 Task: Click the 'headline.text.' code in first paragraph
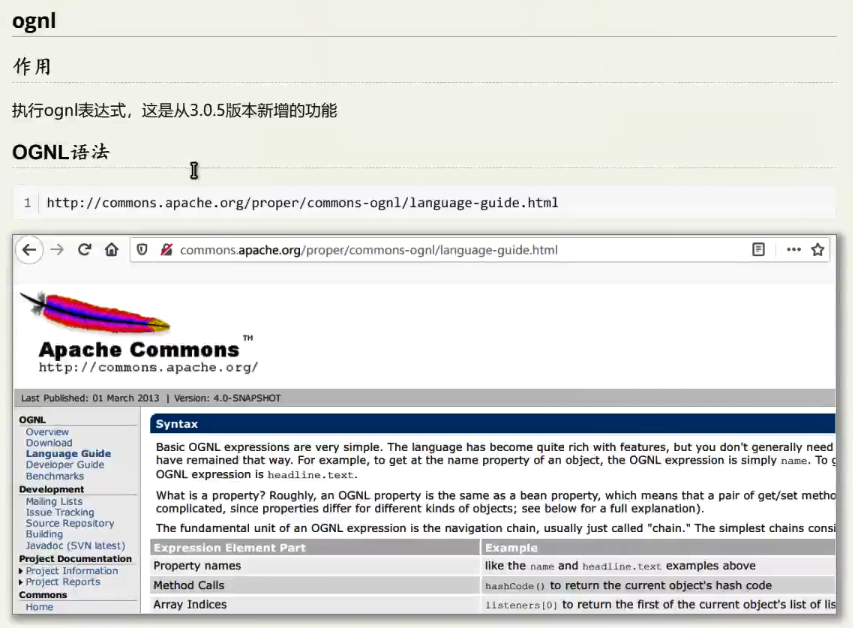point(312,475)
